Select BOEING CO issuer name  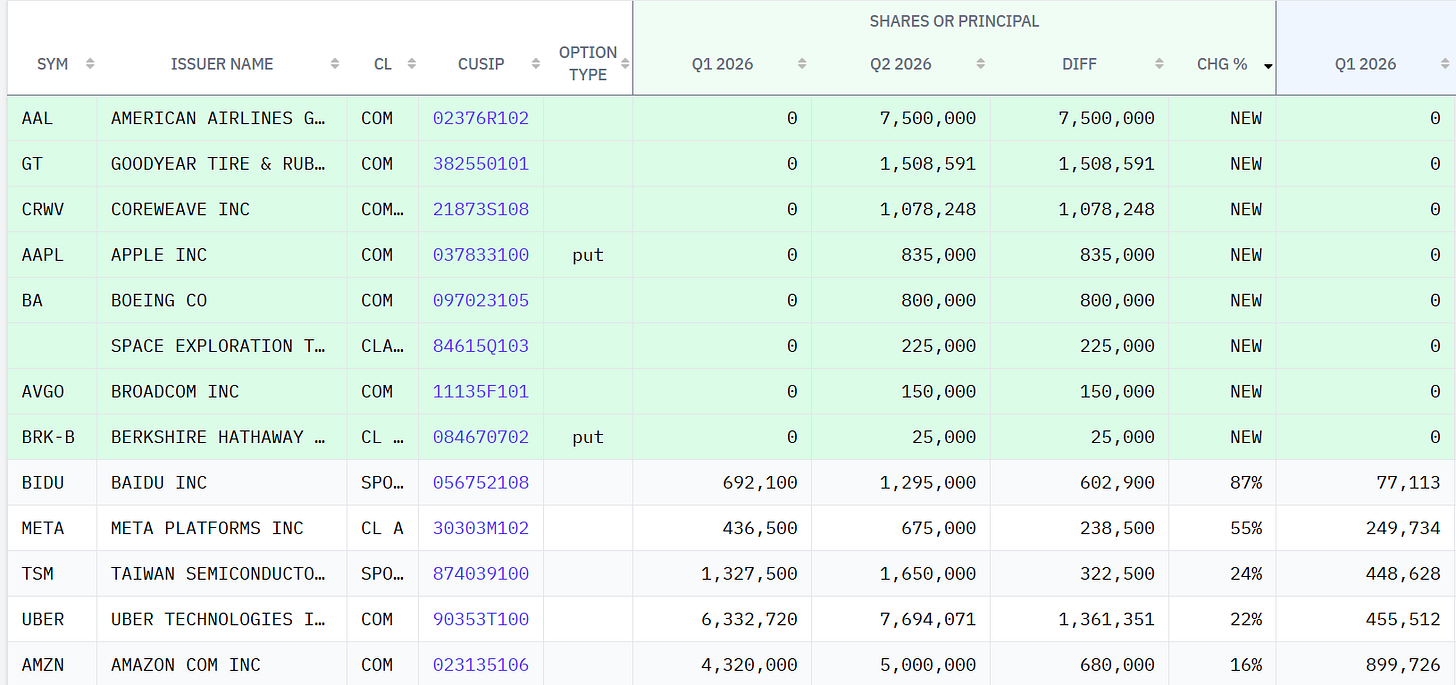(x=159, y=300)
